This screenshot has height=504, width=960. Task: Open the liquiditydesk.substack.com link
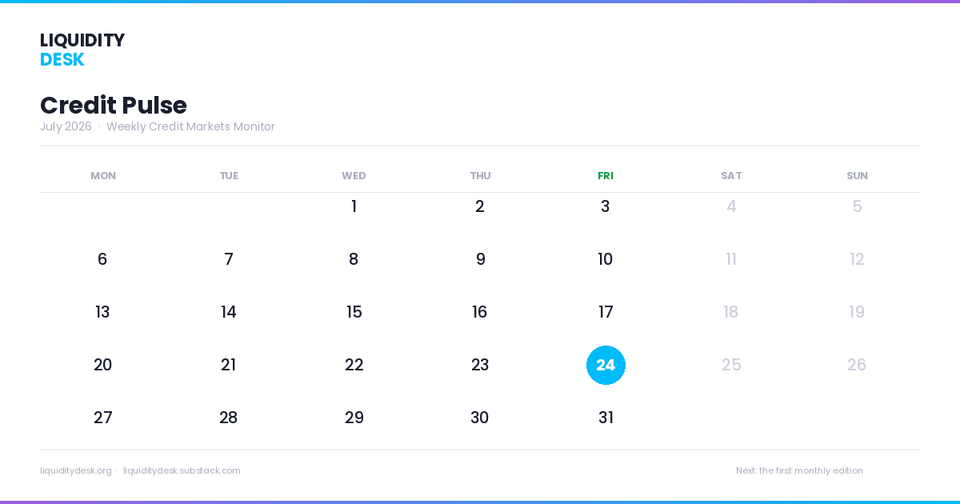pyautogui.click(x=182, y=470)
